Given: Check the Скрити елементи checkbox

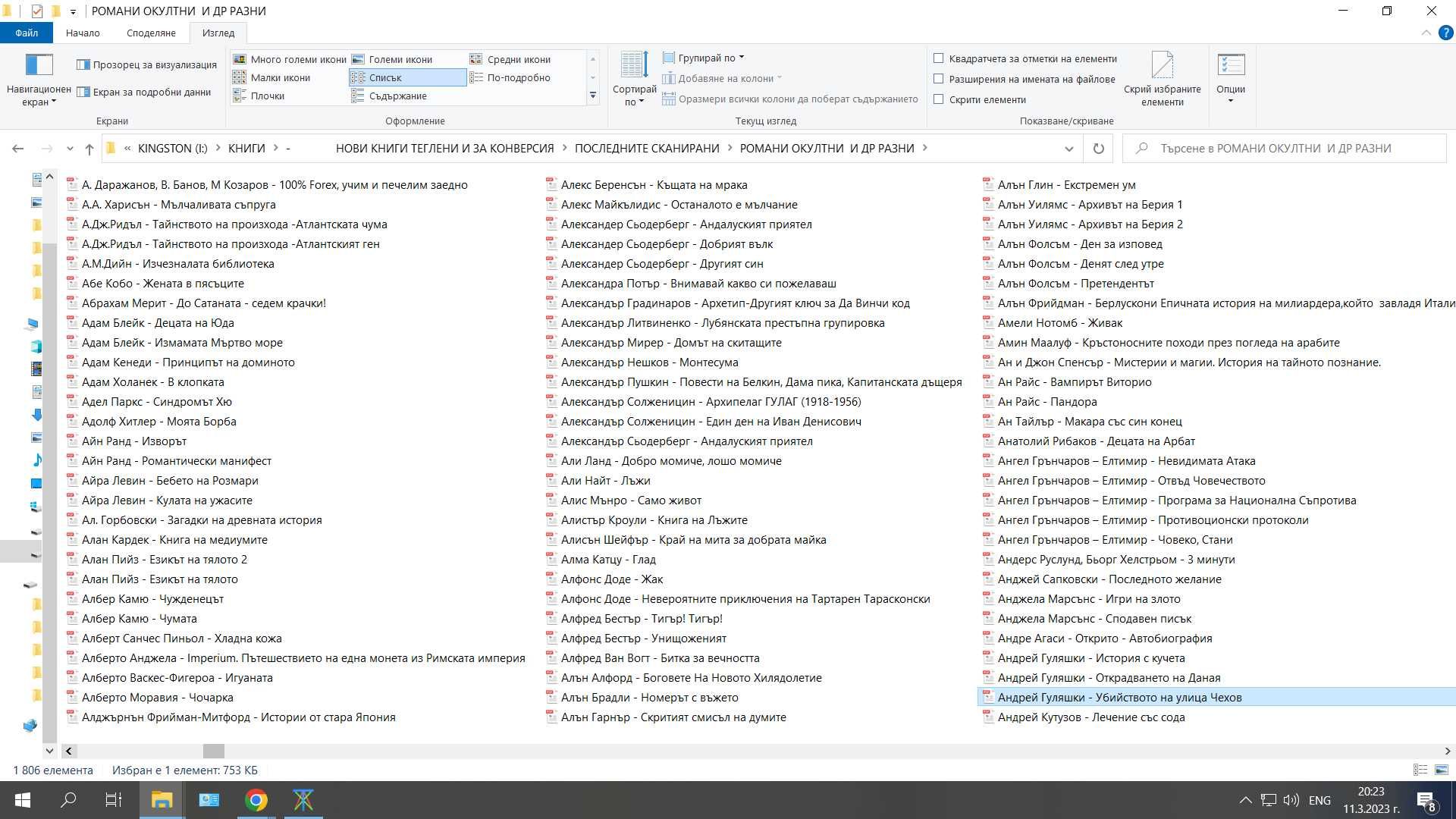Looking at the screenshot, I should point(939,99).
